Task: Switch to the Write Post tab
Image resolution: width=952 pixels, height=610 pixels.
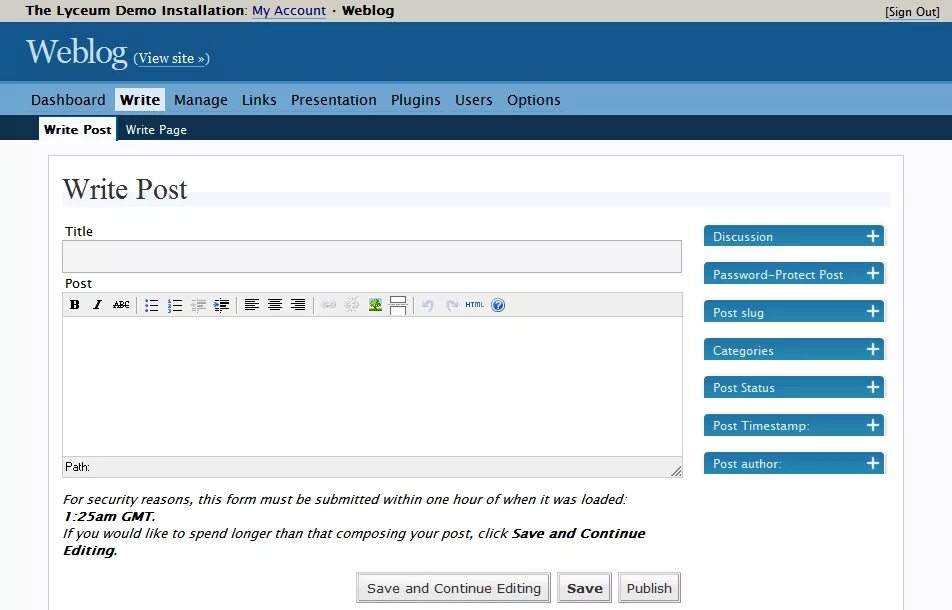Action: [78, 129]
